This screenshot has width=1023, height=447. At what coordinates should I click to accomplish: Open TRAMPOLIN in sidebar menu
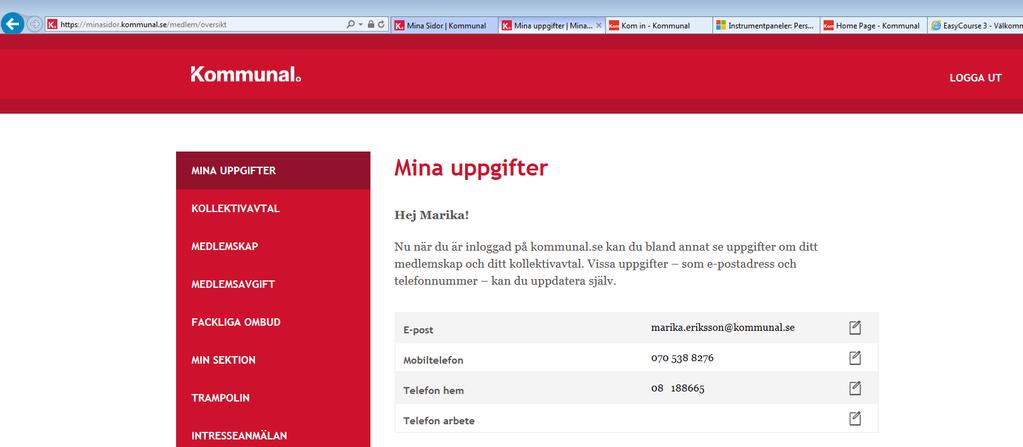pos(273,398)
